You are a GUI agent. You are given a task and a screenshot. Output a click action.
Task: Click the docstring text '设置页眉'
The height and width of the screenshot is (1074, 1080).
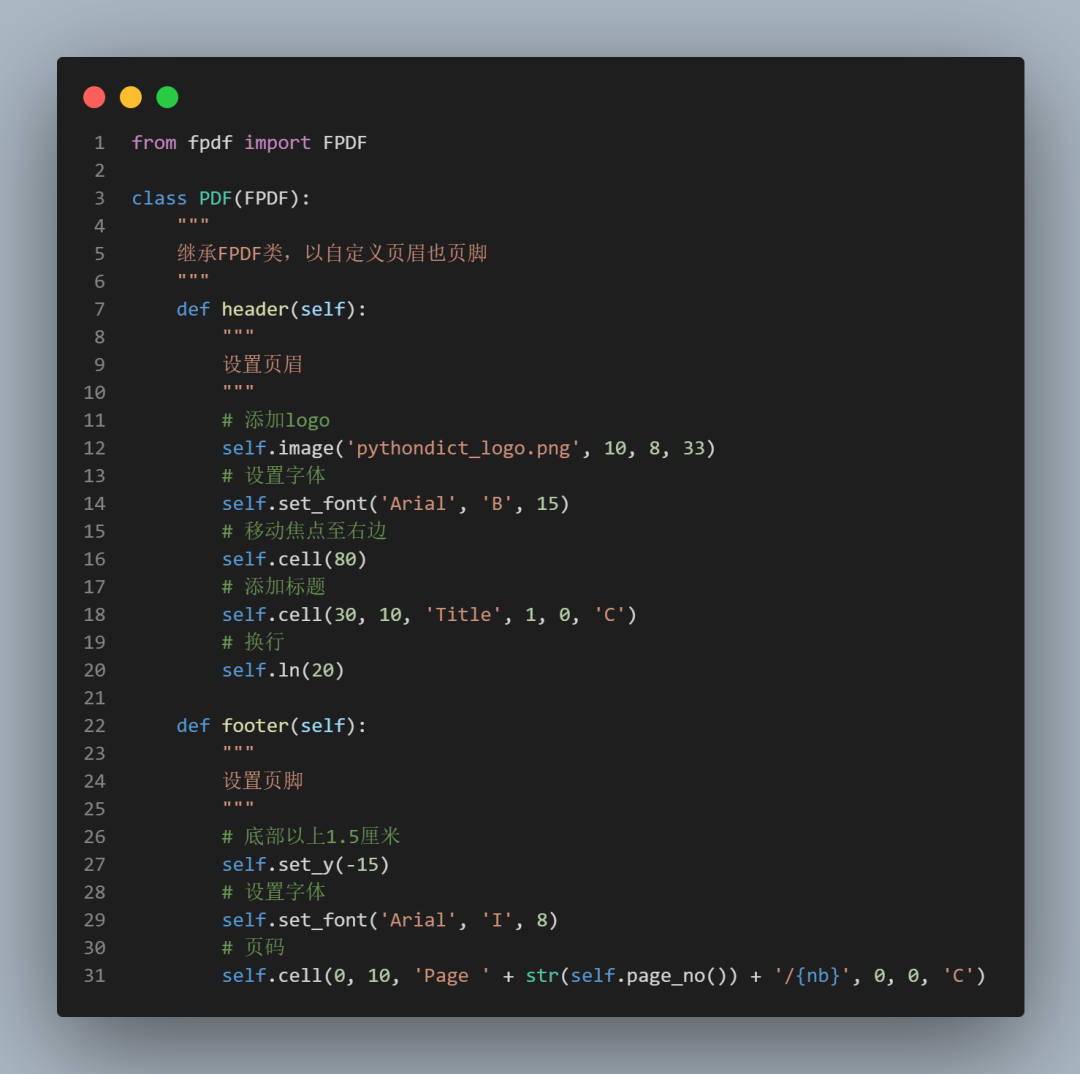point(262,364)
